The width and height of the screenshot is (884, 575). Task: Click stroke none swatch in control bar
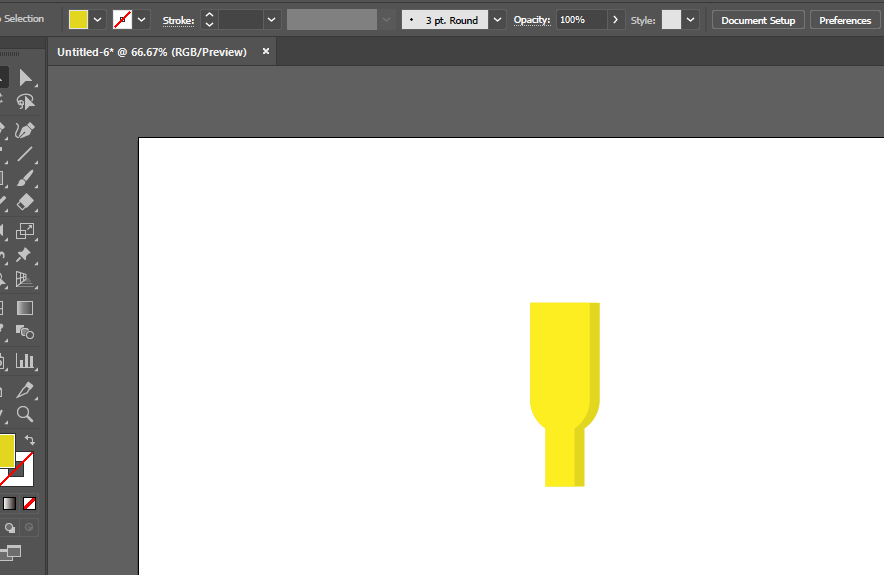pyautogui.click(x=122, y=20)
